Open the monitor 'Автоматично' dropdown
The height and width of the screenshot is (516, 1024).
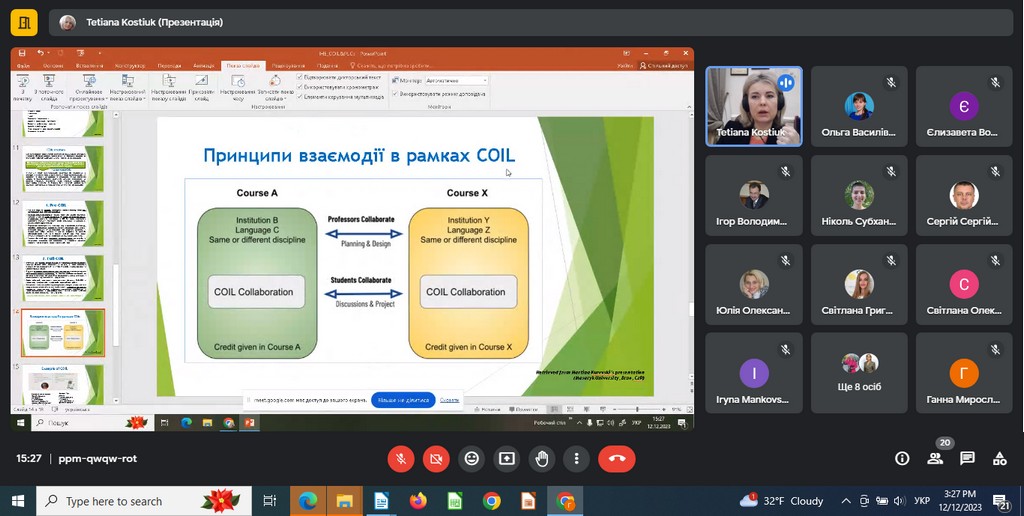pyautogui.click(x=456, y=80)
